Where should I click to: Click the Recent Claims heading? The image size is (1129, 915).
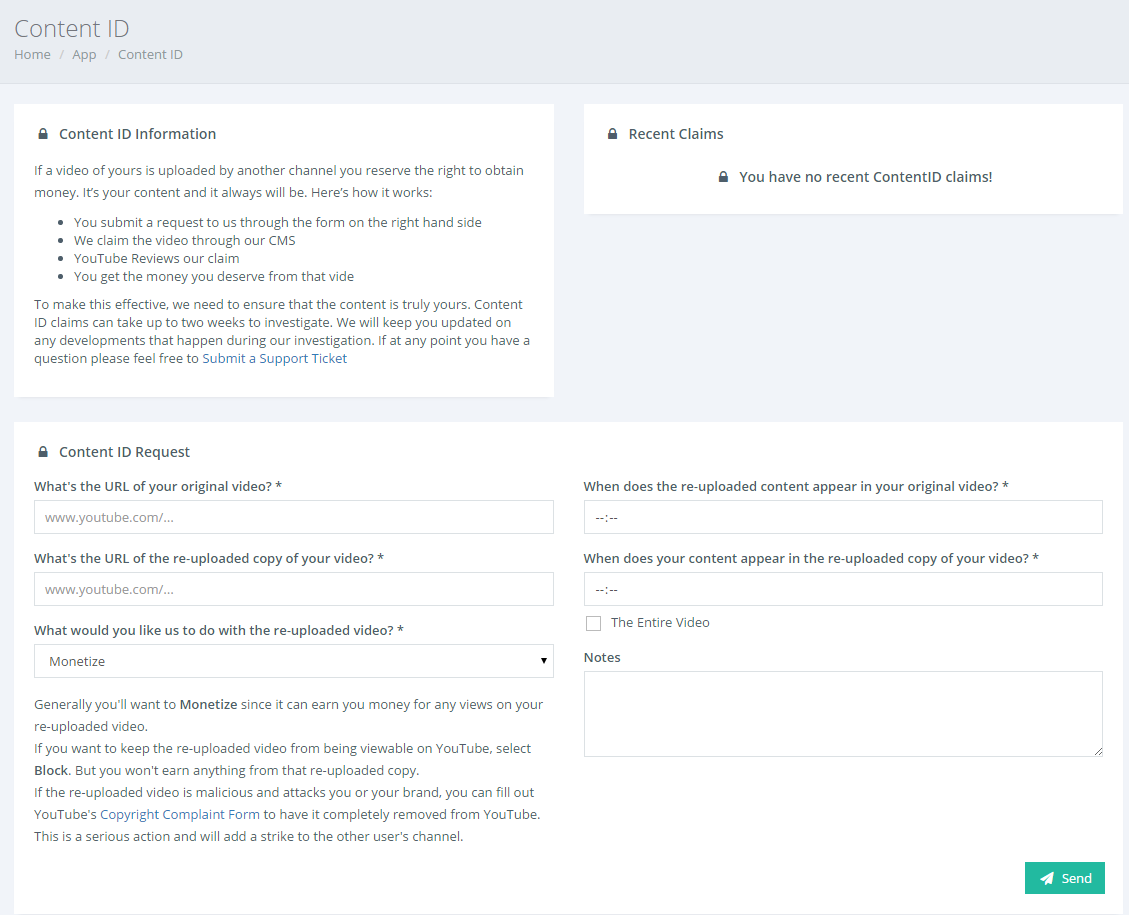click(x=676, y=134)
